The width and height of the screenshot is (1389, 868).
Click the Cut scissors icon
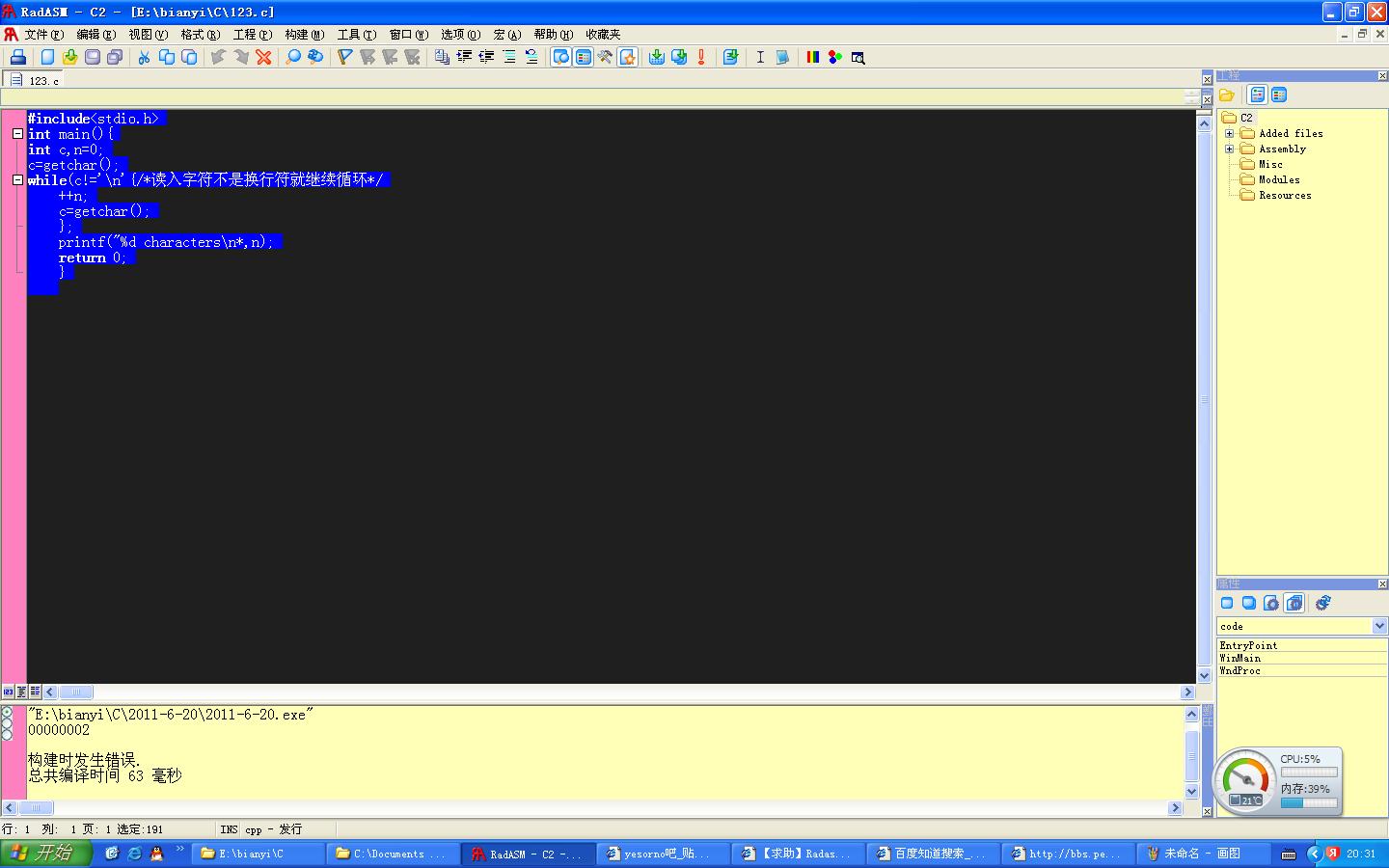point(144,57)
